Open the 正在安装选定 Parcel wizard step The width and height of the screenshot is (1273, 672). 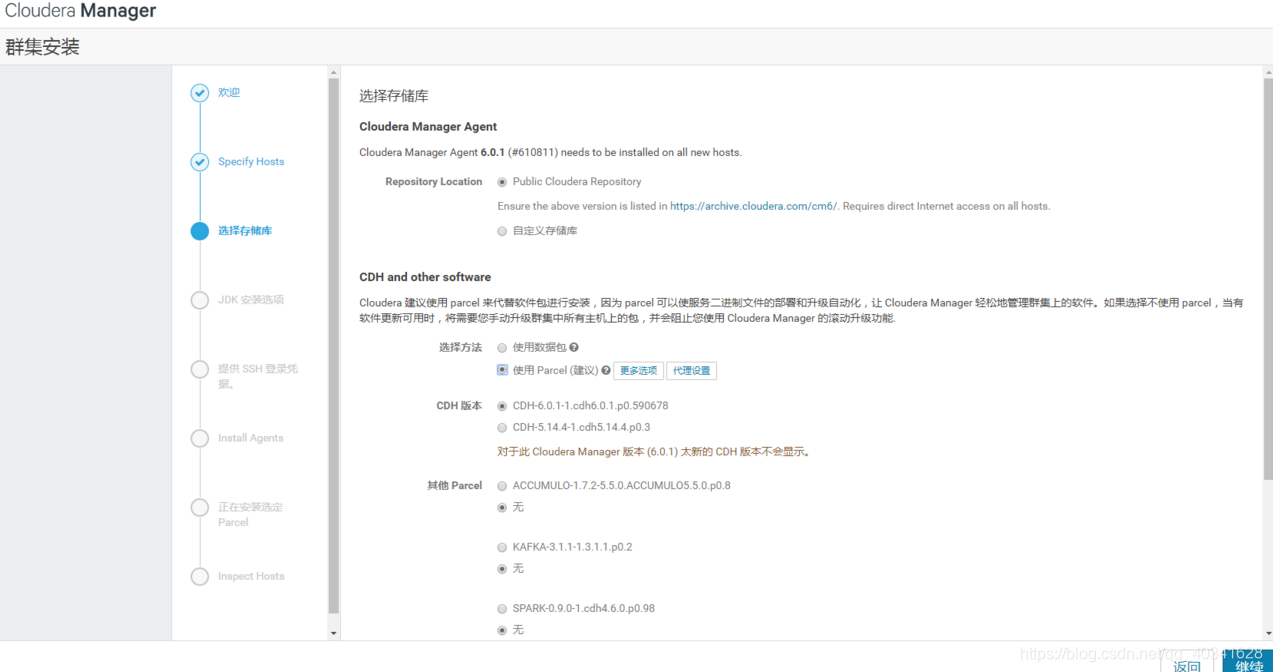tap(250, 514)
